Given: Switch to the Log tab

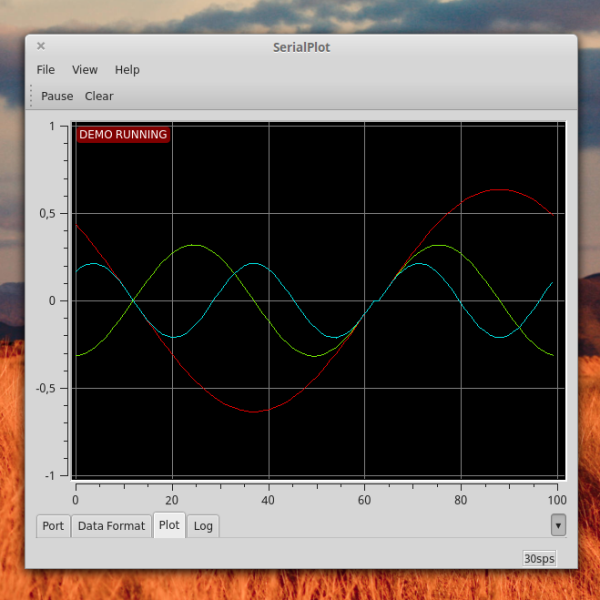Looking at the screenshot, I should click(203, 526).
